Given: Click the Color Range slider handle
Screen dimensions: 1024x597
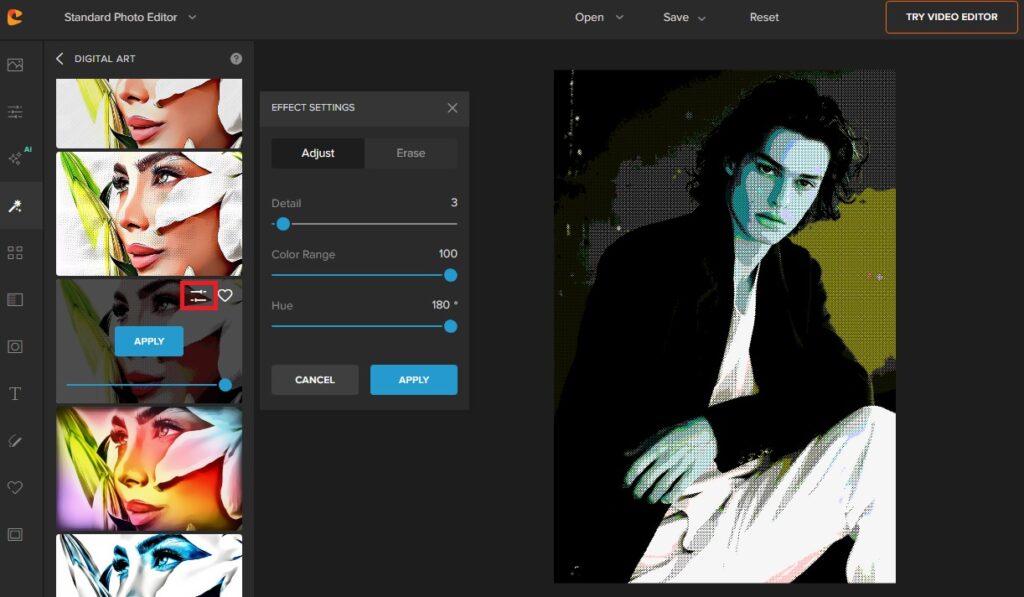Looking at the screenshot, I should click(x=450, y=275).
